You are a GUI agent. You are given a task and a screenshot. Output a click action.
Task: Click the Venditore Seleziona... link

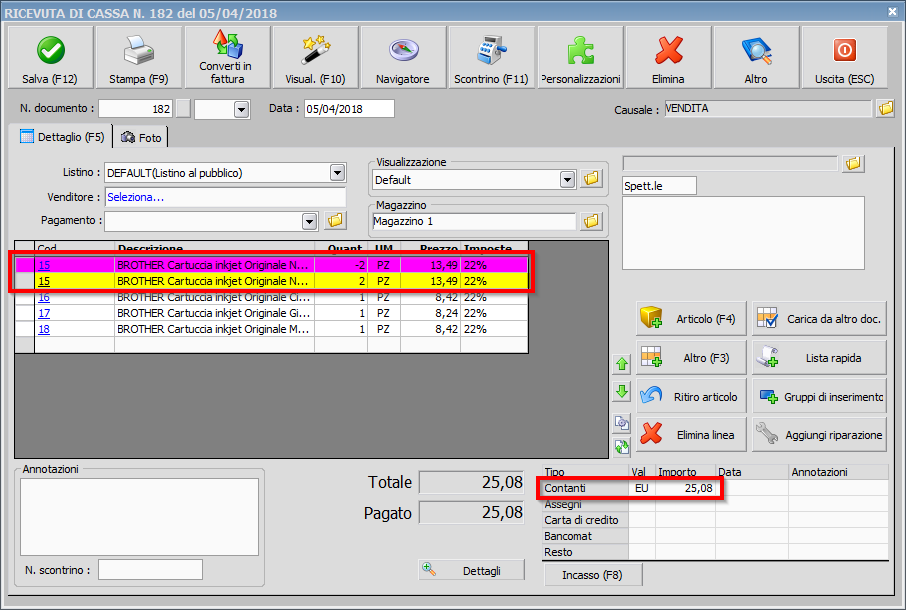(135, 197)
